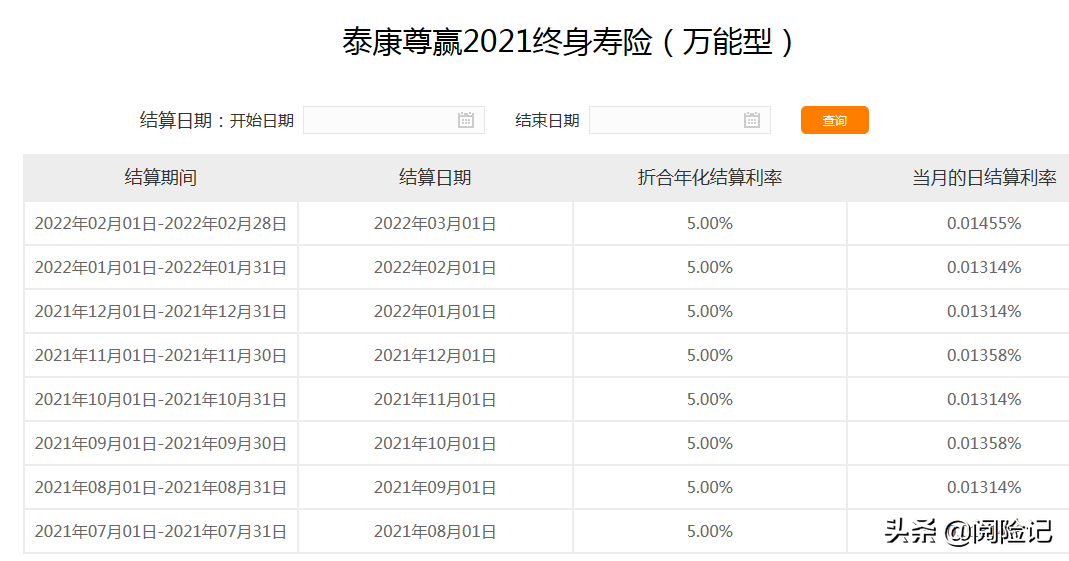
Task: Open the start date calendar icon
Action: point(466,121)
